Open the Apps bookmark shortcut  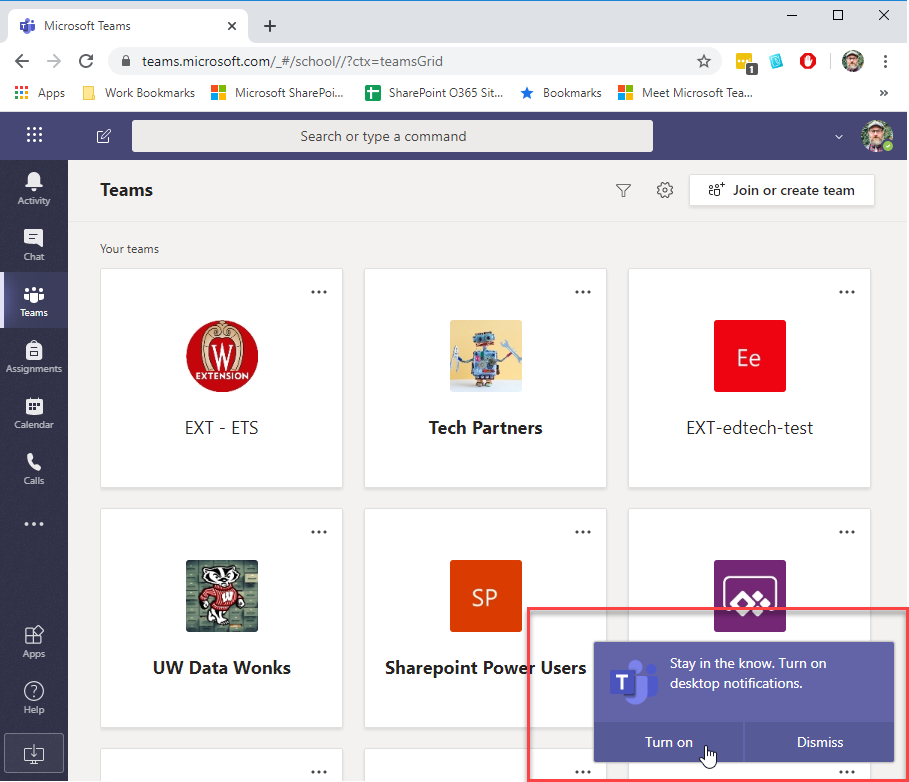(x=39, y=93)
